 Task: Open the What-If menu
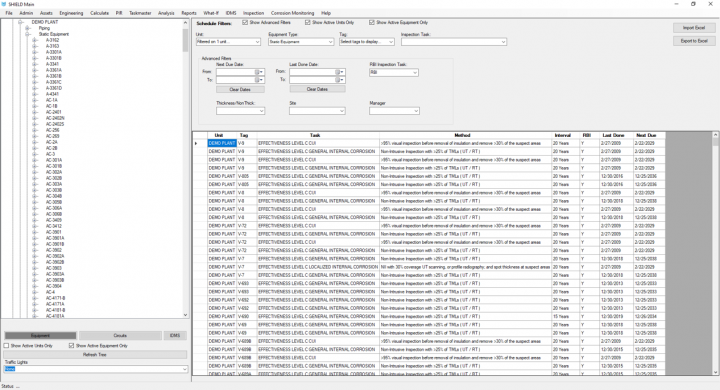click(x=211, y=13)
